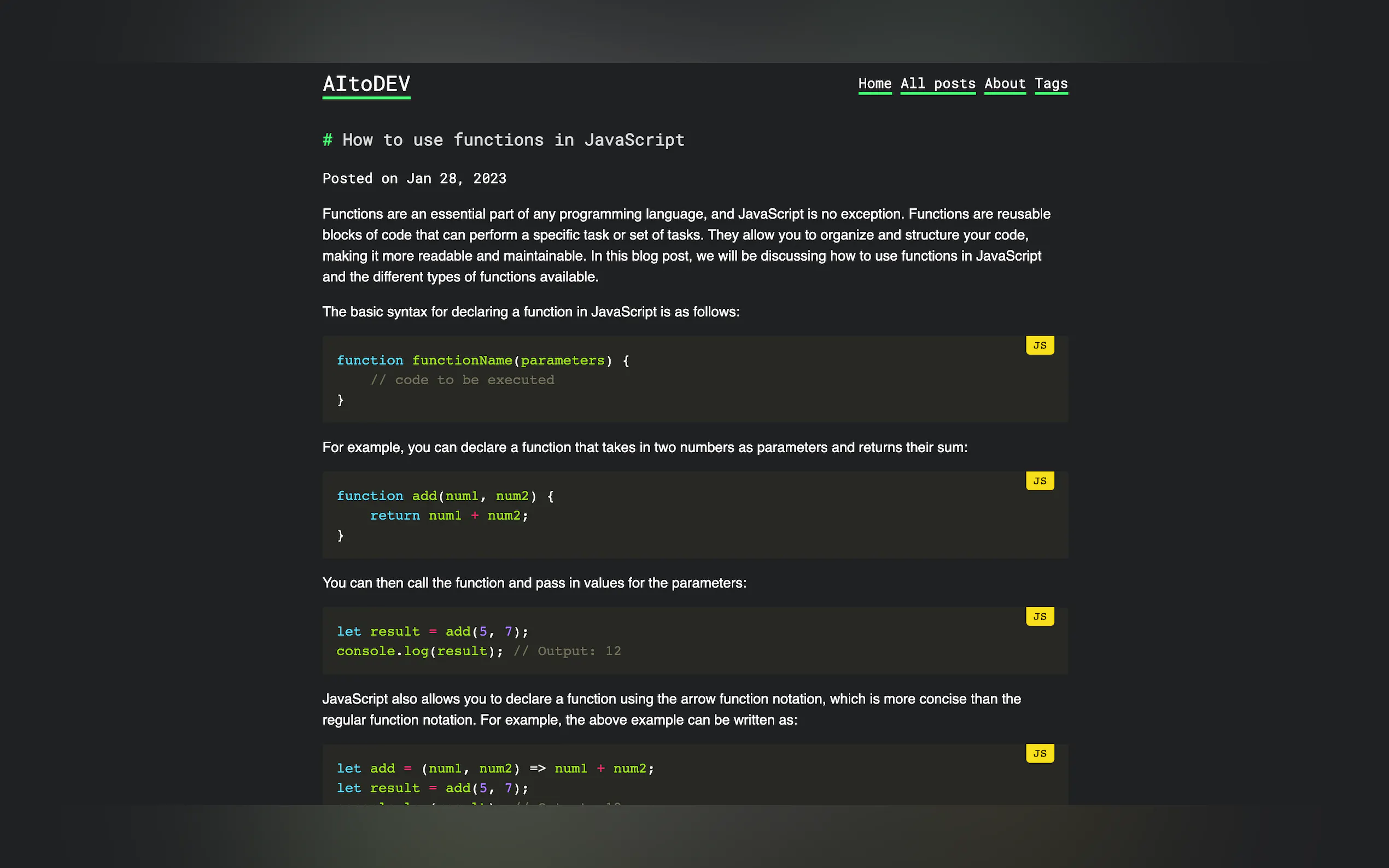Click the '// code to be executed' comment
The height and width of the screenshot is (868, 1389).
click(462, 380)
